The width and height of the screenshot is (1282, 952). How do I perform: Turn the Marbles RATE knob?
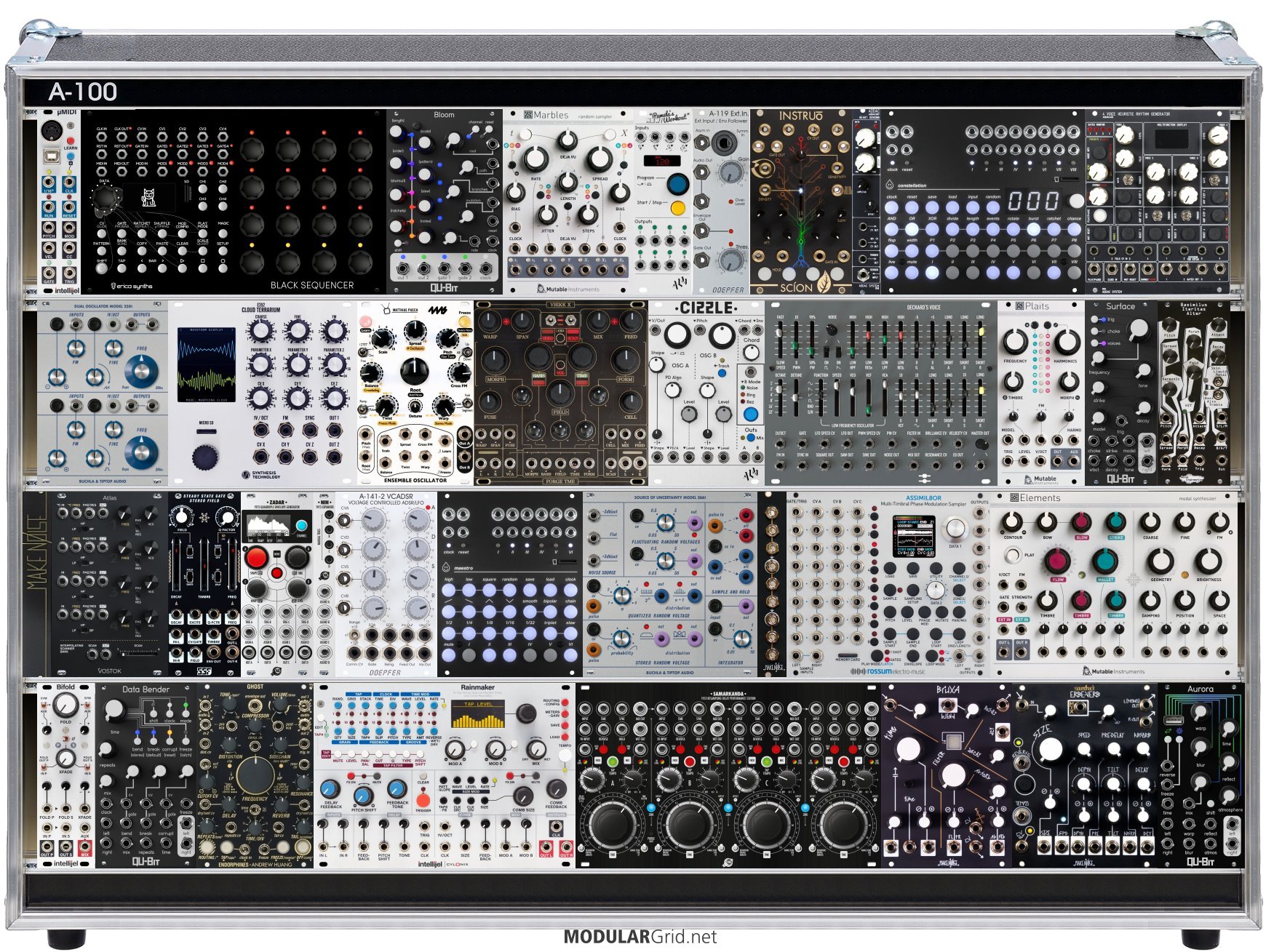click(x=536, y=158)
